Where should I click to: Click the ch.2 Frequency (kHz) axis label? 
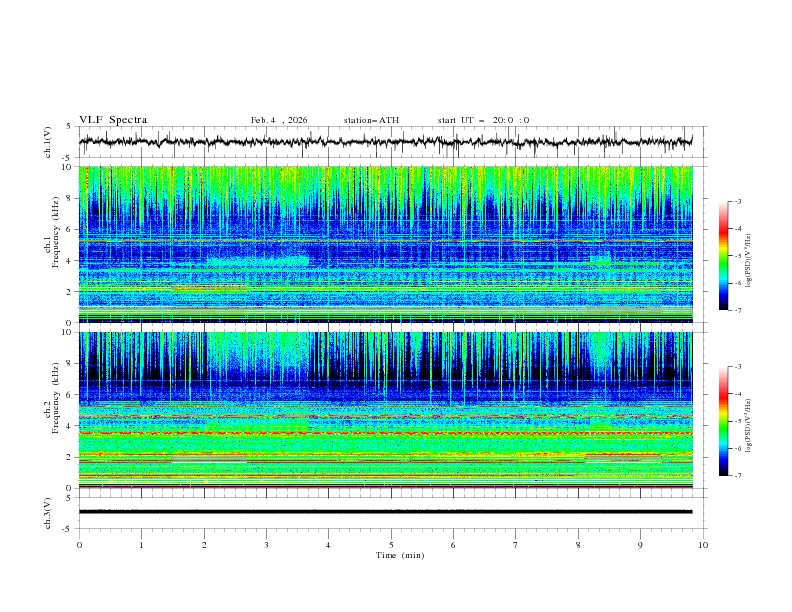point(51,398)
